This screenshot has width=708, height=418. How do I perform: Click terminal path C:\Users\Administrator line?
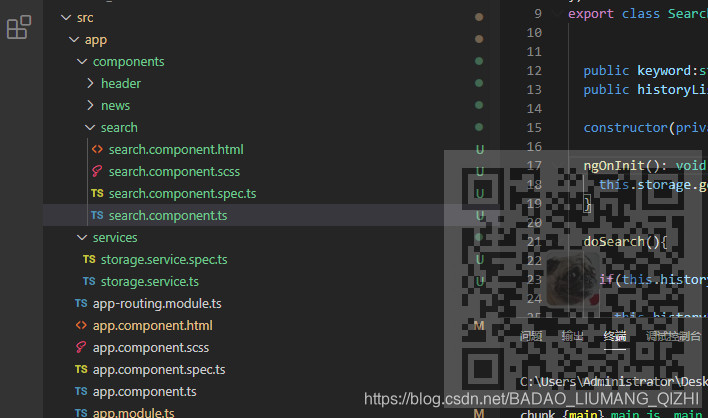614,382
